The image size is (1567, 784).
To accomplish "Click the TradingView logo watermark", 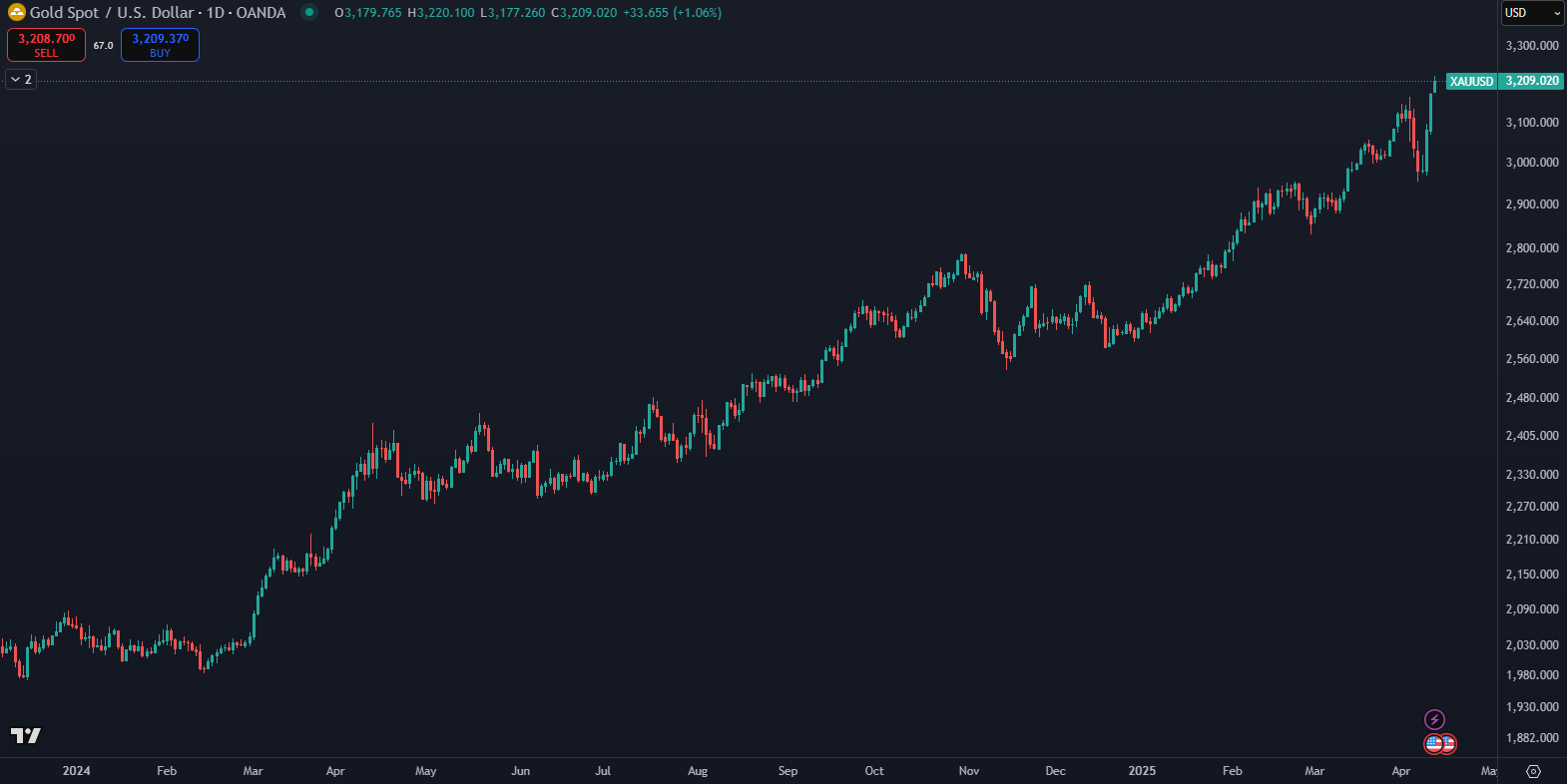I will 26,736.
